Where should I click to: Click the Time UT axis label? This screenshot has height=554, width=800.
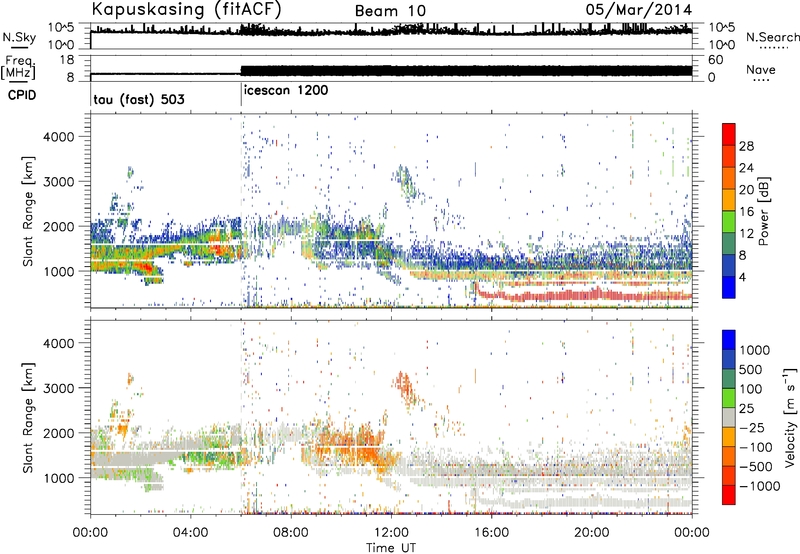[391, 548]
